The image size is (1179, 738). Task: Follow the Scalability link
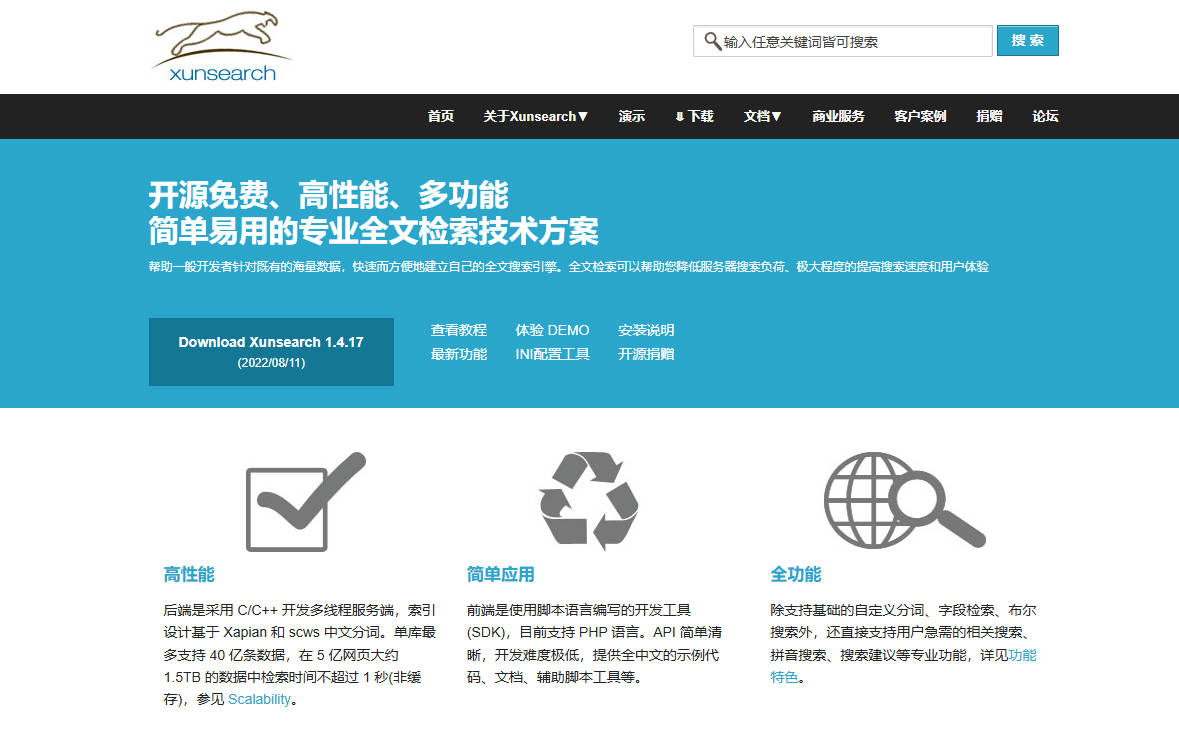click(259, 700)
